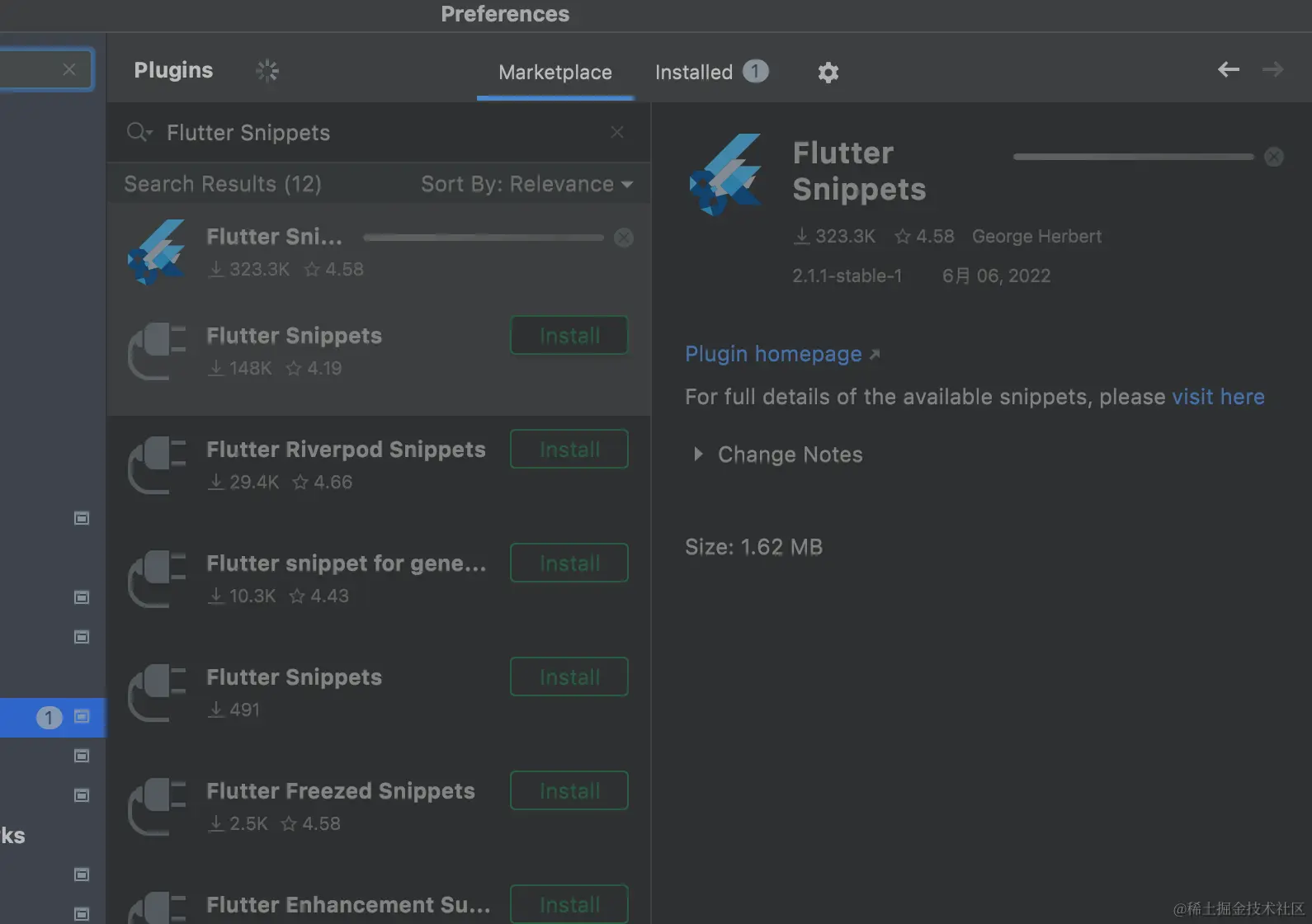Screen dimensions: 1312x924
Task: Click the plug icon of the 148K Flutter Snippets
Action: (x=157, y=351)
